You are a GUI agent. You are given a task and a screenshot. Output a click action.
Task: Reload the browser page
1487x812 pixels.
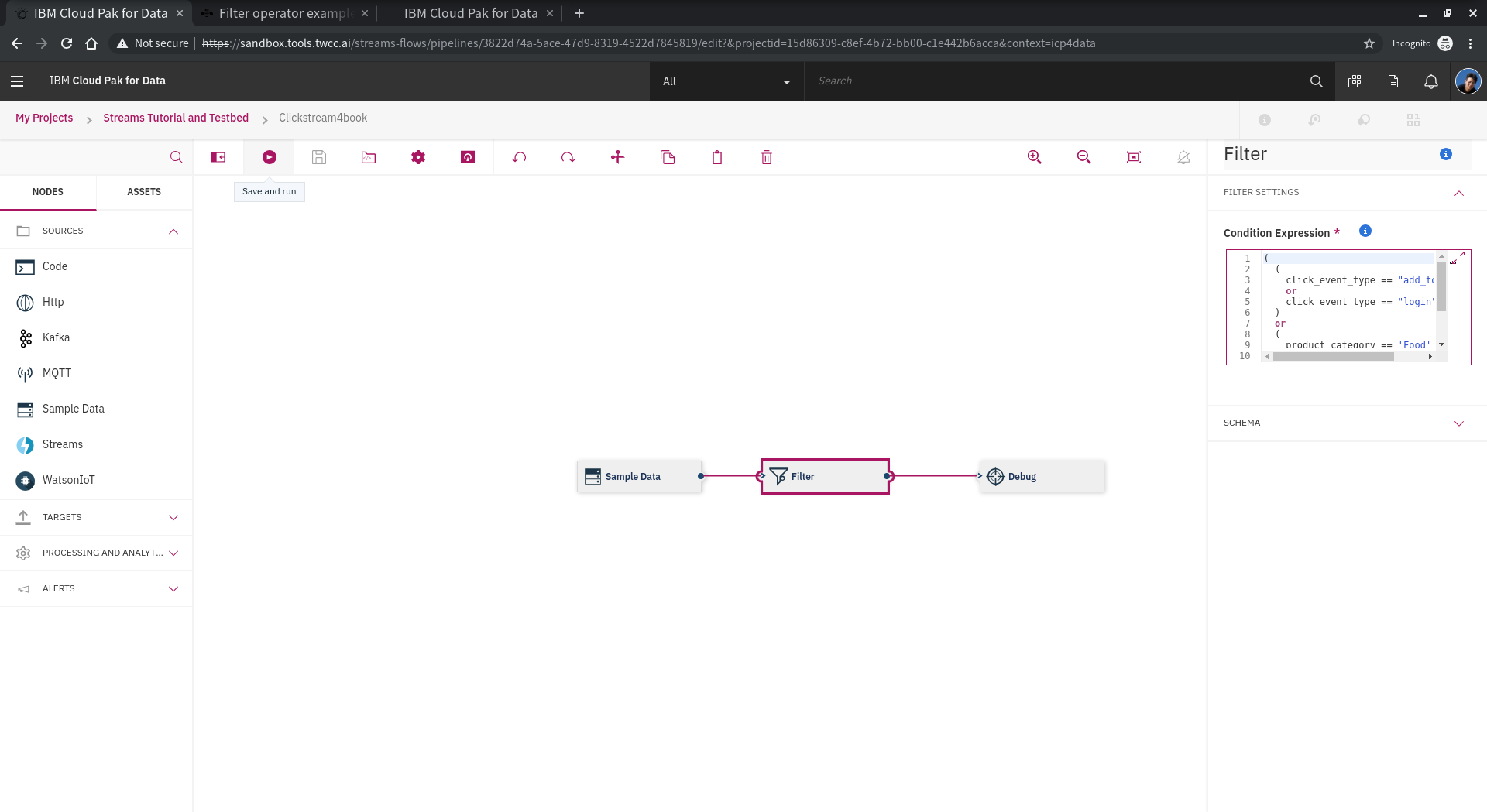[x=67, y=43]
